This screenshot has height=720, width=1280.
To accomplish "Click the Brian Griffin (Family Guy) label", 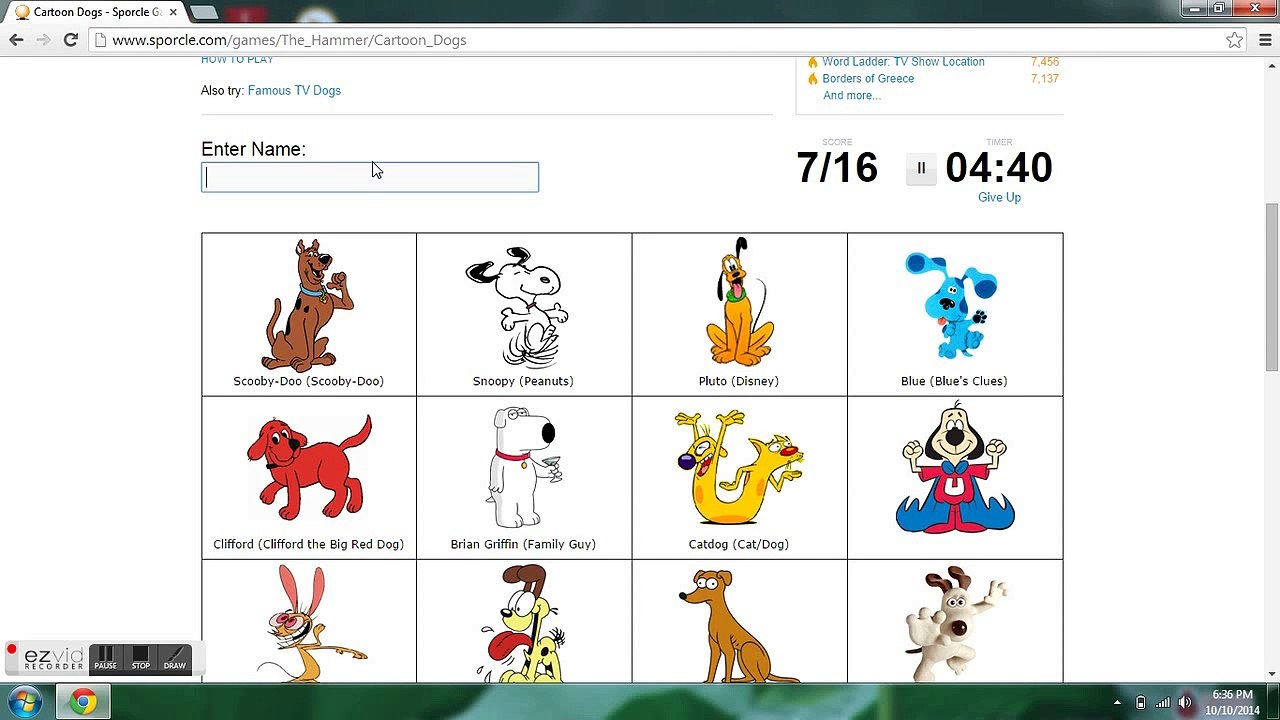I will pyautogui.click(x=523, y=544).
